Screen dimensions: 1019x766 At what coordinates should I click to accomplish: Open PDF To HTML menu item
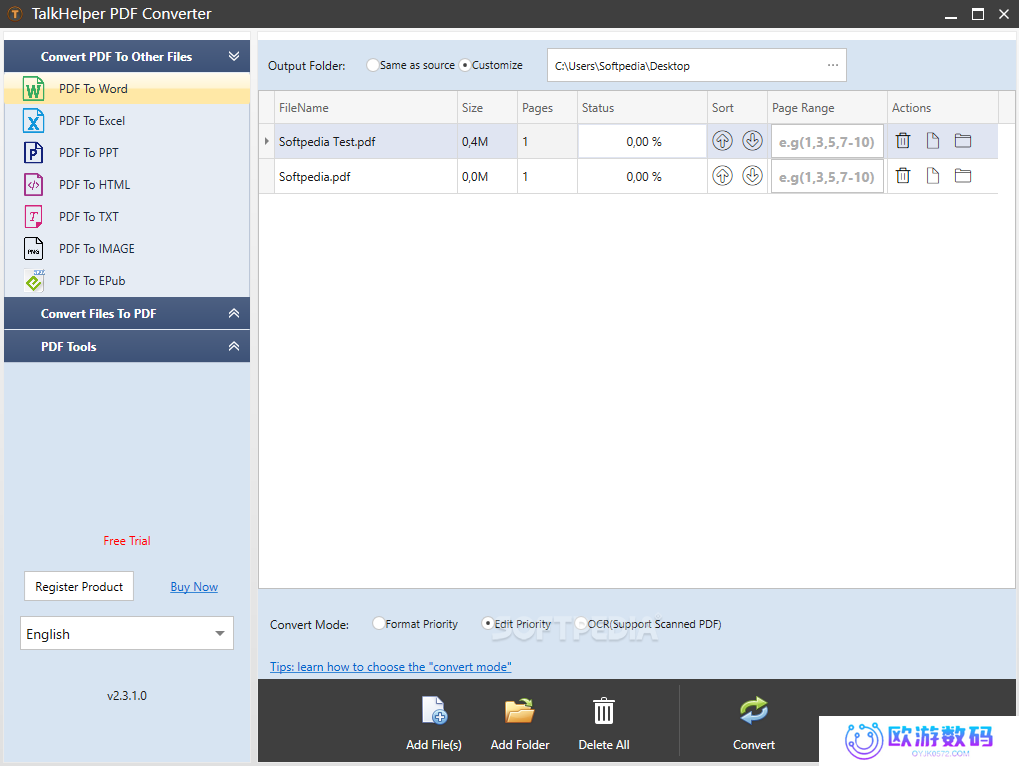(x=127, y=185)
